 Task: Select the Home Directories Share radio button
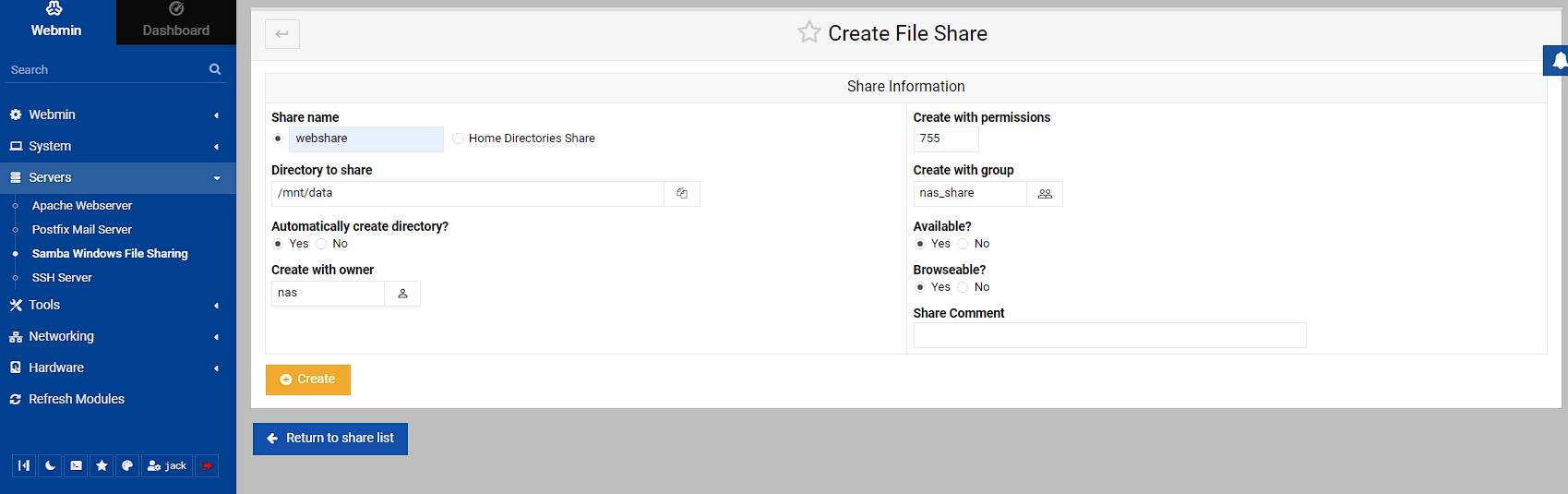pyautogui.click(x=458, y=139)
